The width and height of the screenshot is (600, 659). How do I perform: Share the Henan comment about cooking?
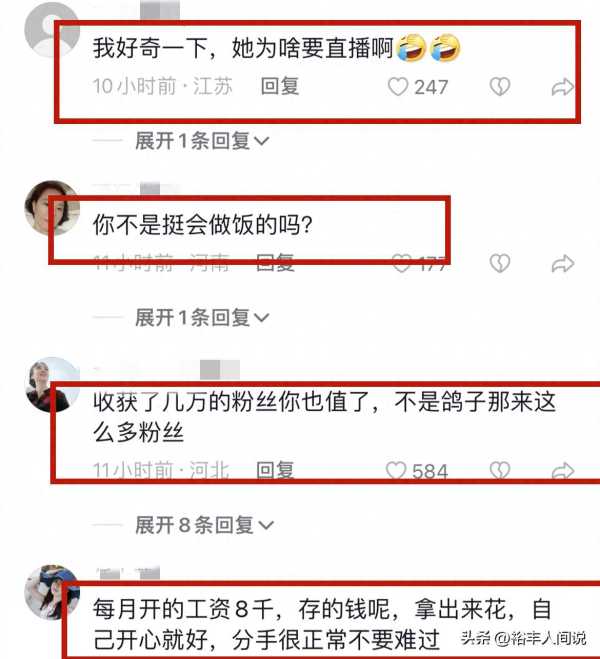[563, 264]
